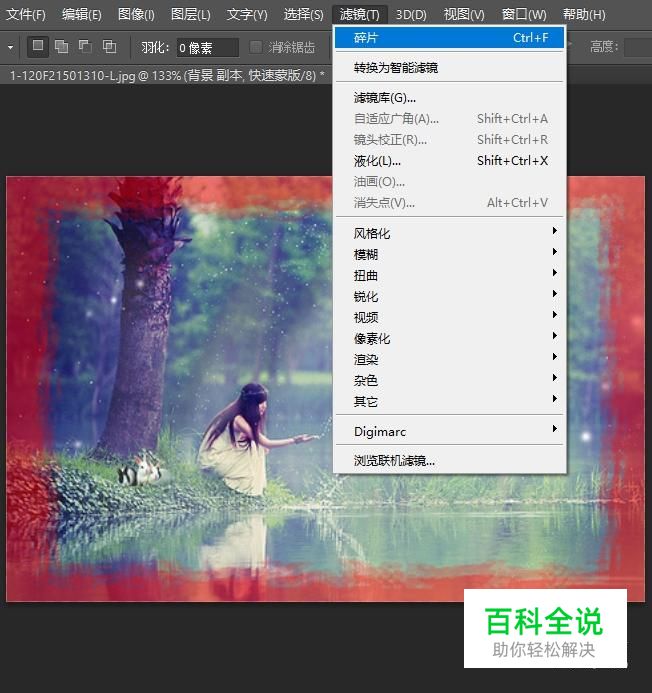Expand the 视频 video submenu

coord(449,317)
